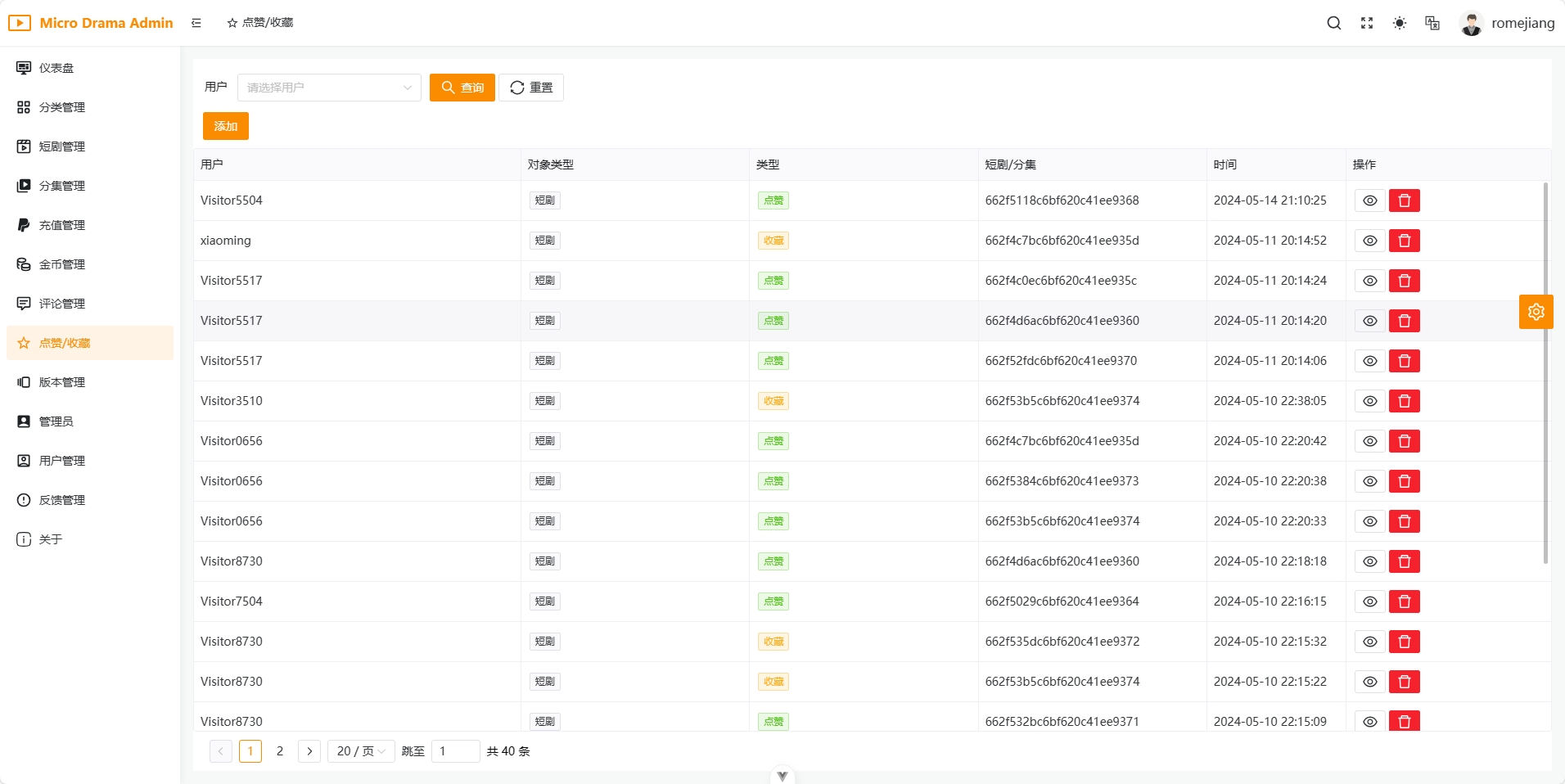The height and width of the screenshot is (784, 1565).
Task: Collapse the sidebar menu with fold icon
Action: click(x=196, y=23)
